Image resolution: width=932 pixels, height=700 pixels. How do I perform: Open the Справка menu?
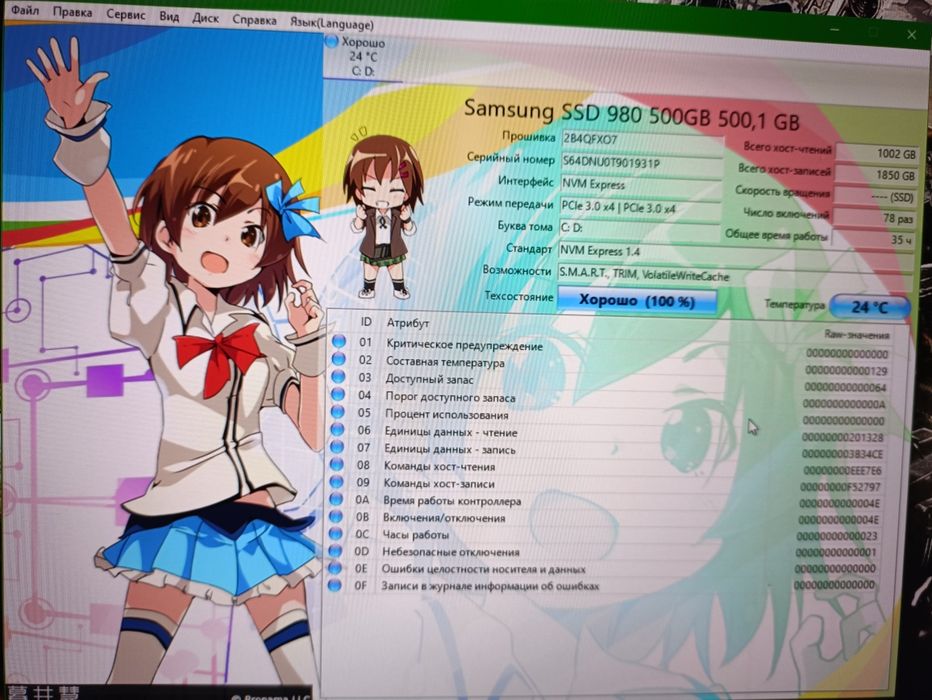(x=254, y=20)
